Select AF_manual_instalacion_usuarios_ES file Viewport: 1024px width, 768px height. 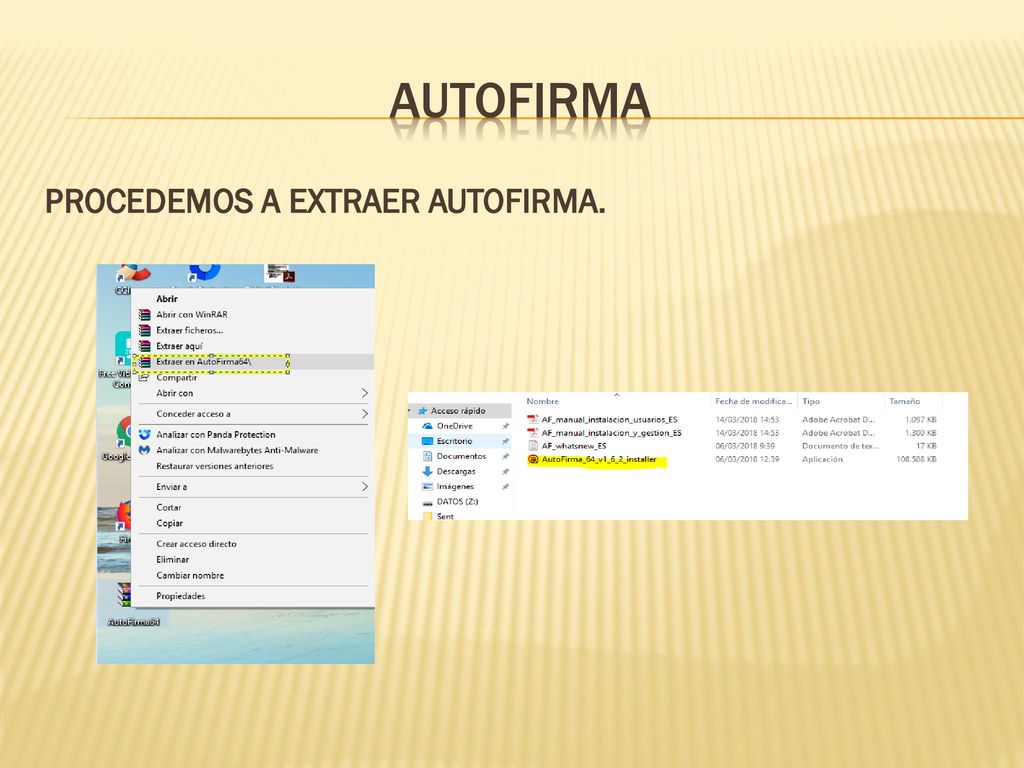click(609, 419)
